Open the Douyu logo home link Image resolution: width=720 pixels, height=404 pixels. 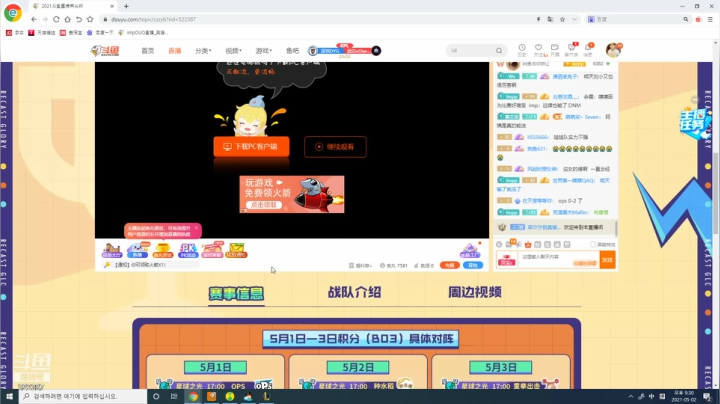point(105,50)
